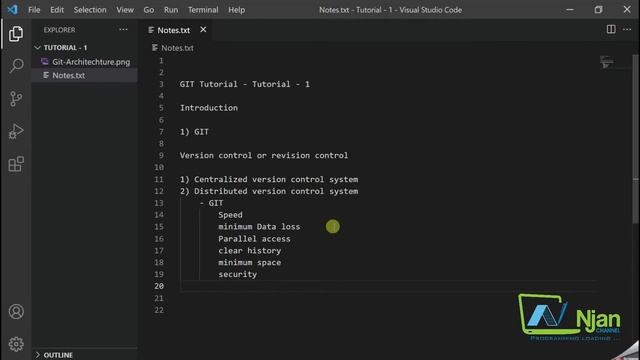
Task: Click 'clear history' on line 17
Action: tap(249, 251)
